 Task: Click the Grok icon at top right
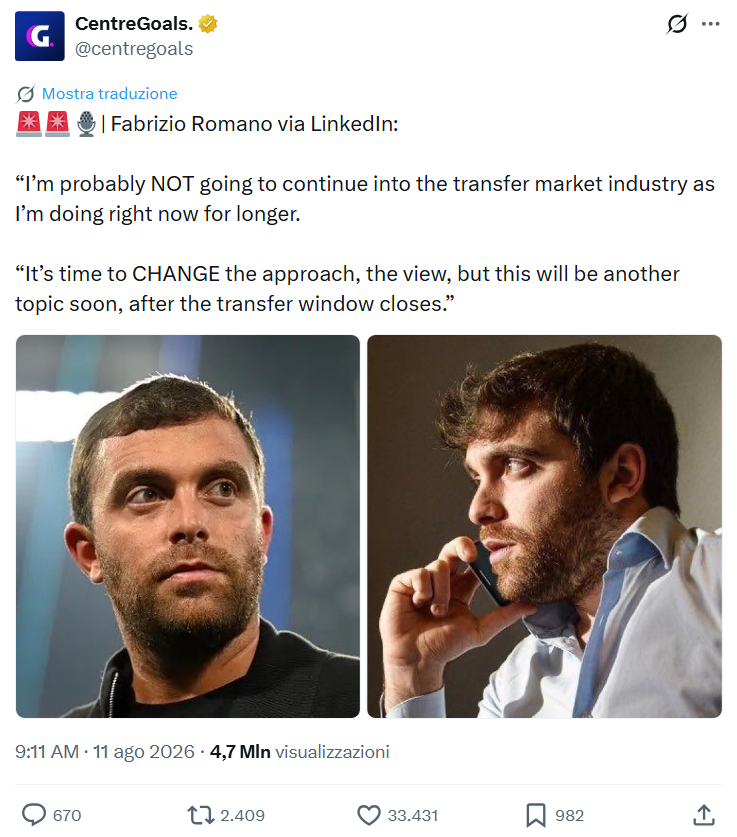click(x=677, y=23)
